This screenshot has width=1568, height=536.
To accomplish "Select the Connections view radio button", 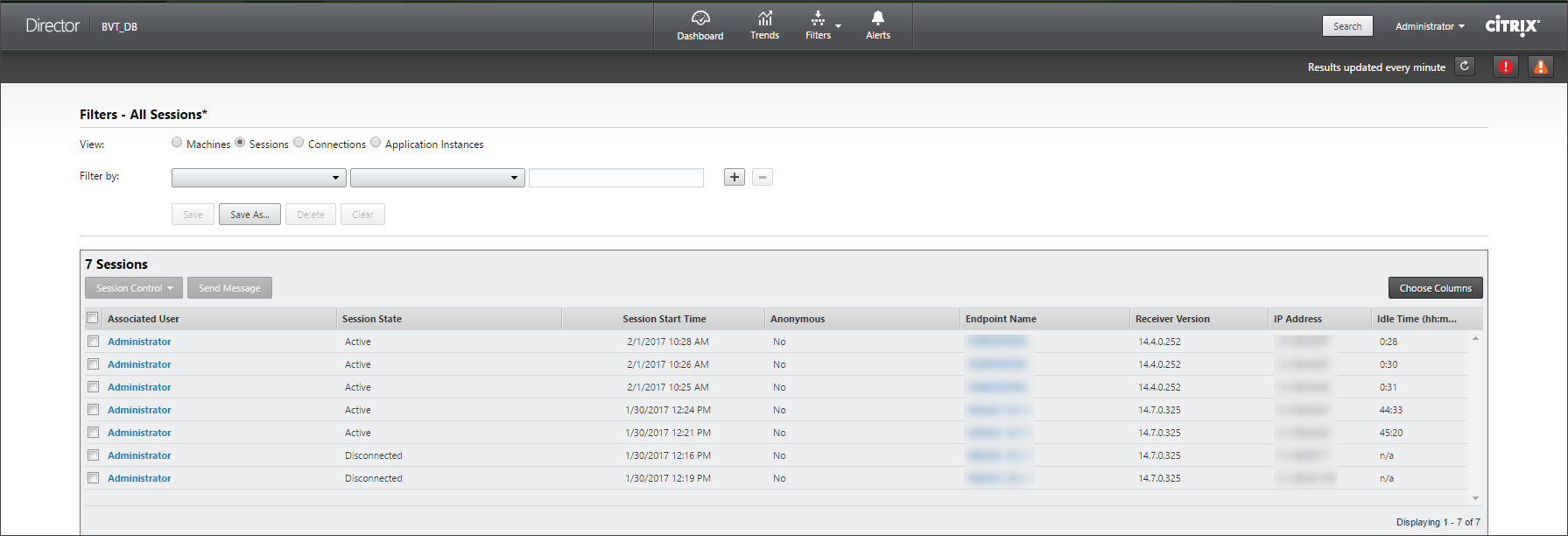I will click(299, 143).
